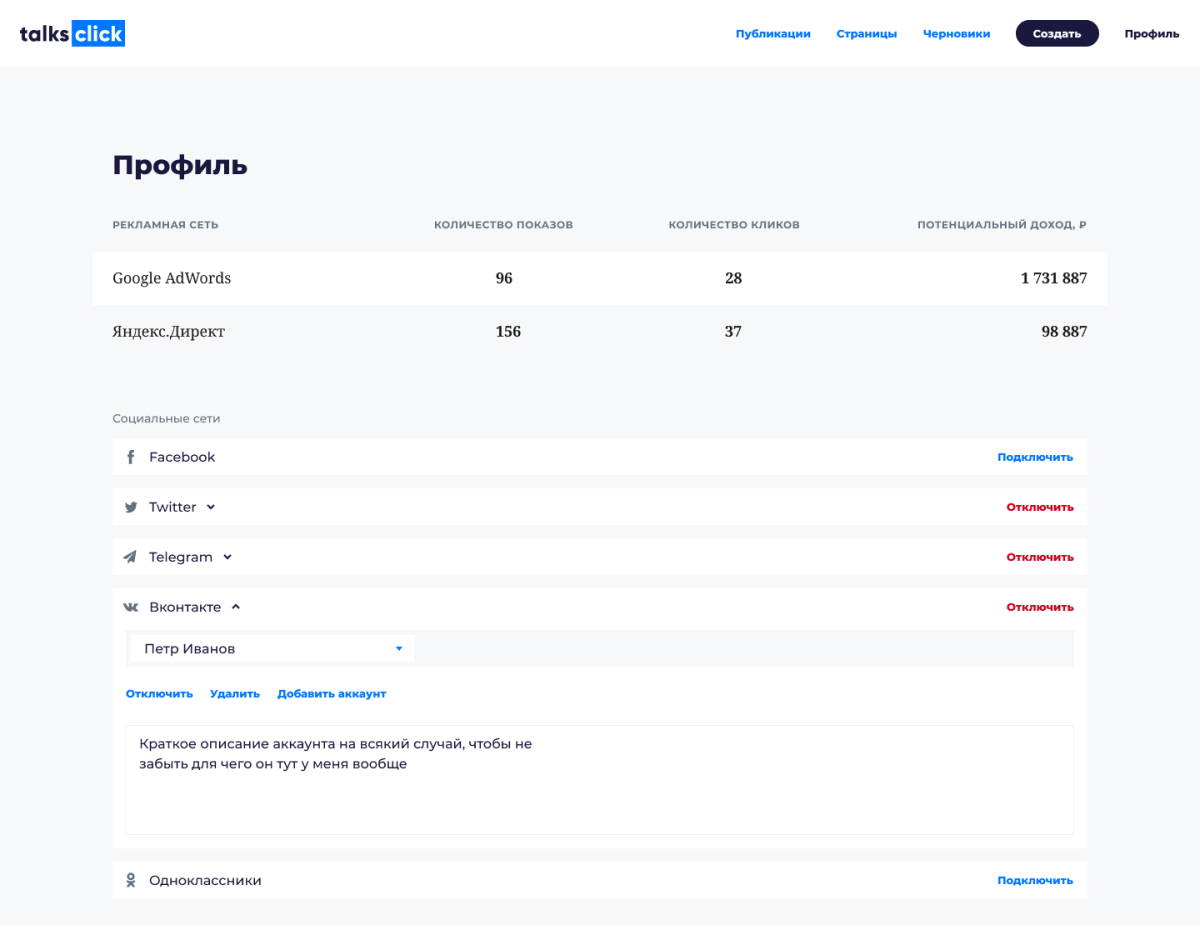Viewport: 1200px width, 925px height.
Task: Click the 96 impressions value
Action: click(504, 278)
